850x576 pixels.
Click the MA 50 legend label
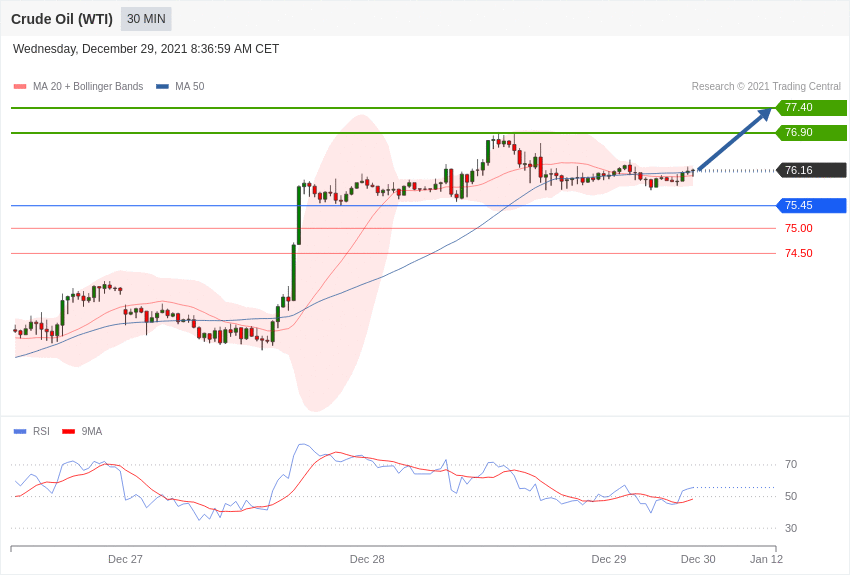click(x=190, y=86)
